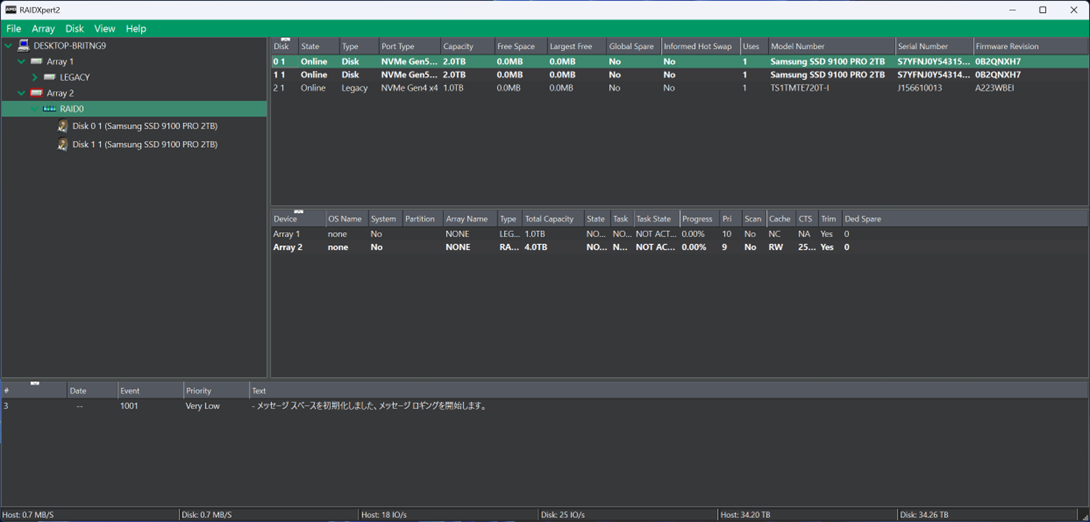Click the Disk 0 1 disk icon
Viewport: 1090px width, 522px height.
tap(63, 127)
